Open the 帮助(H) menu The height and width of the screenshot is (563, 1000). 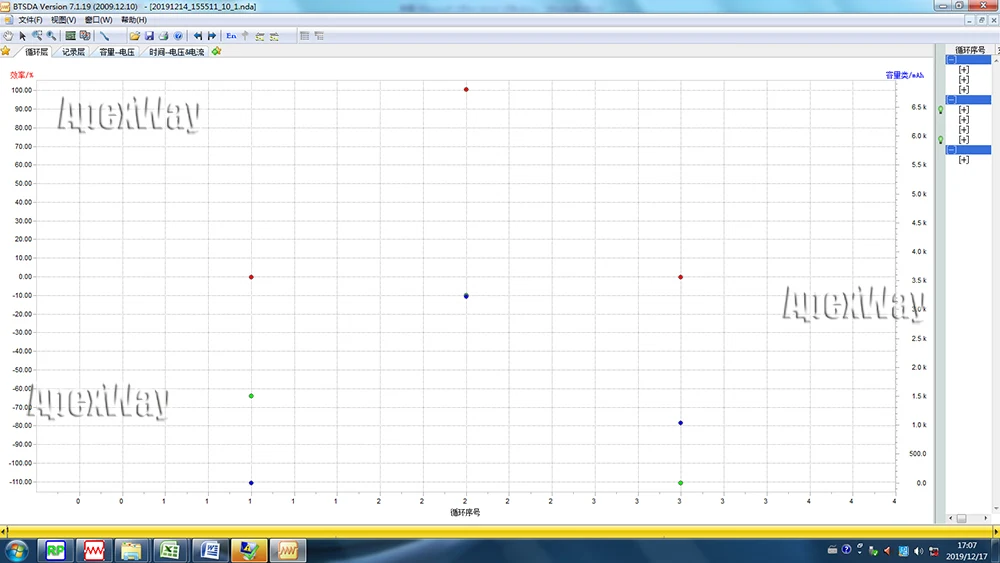point(133,20)
